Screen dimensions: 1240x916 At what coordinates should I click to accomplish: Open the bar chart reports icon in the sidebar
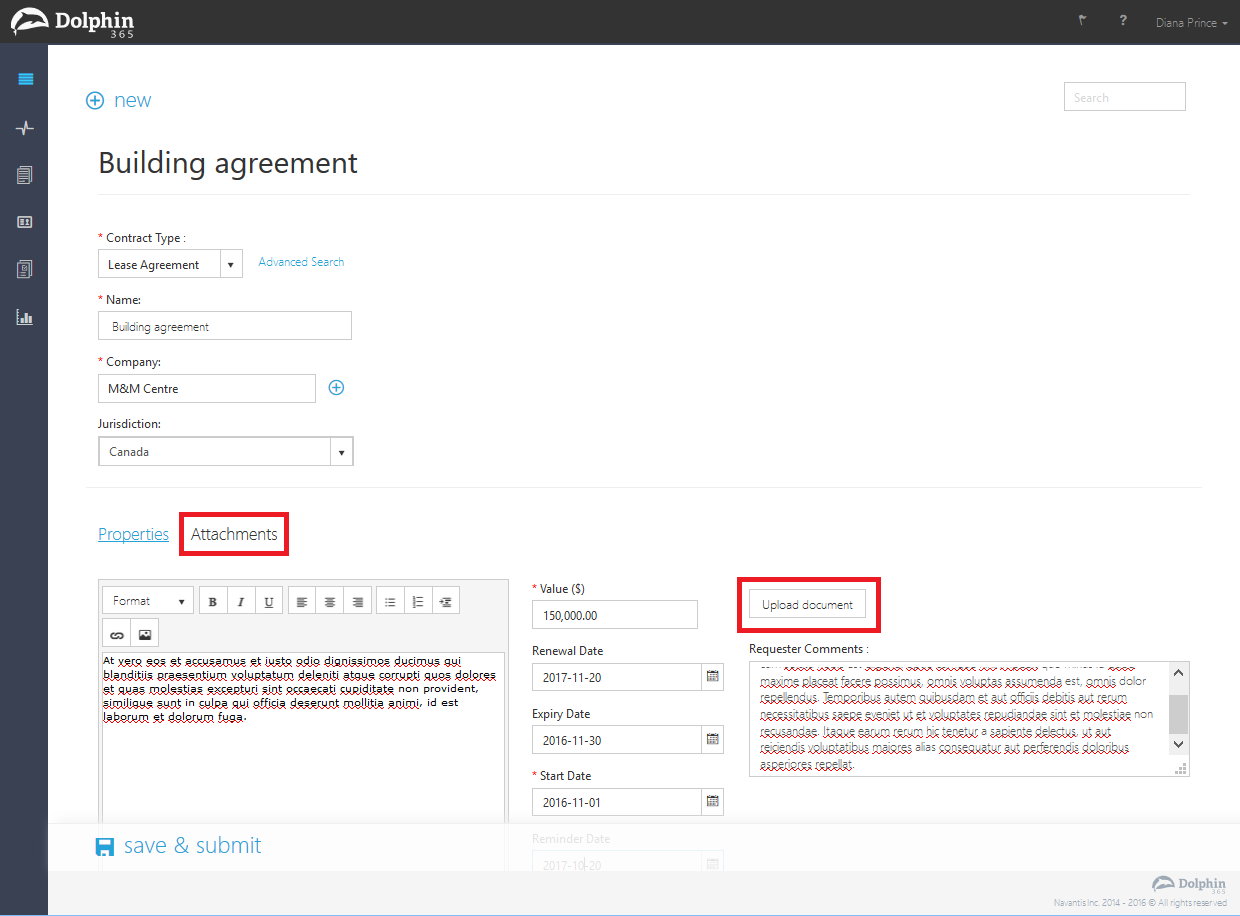point(25,317)
